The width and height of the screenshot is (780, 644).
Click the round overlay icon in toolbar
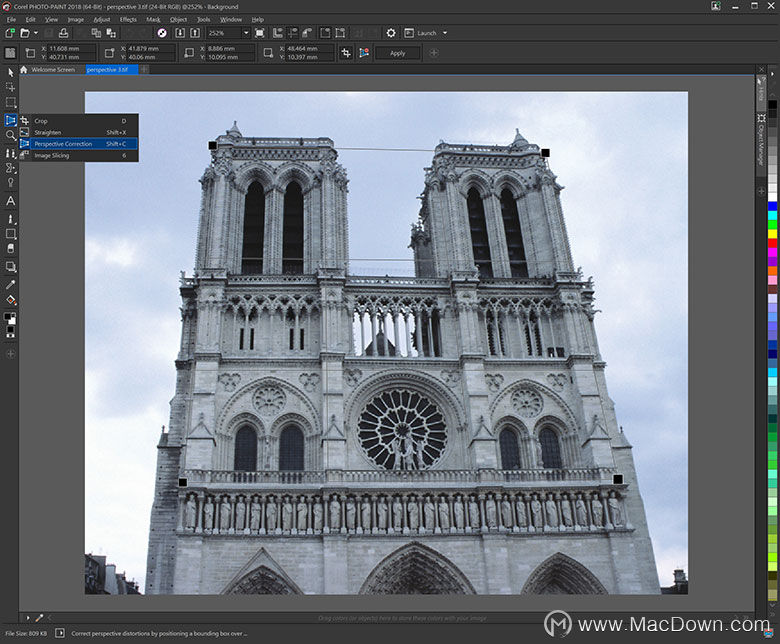(162, 33)
